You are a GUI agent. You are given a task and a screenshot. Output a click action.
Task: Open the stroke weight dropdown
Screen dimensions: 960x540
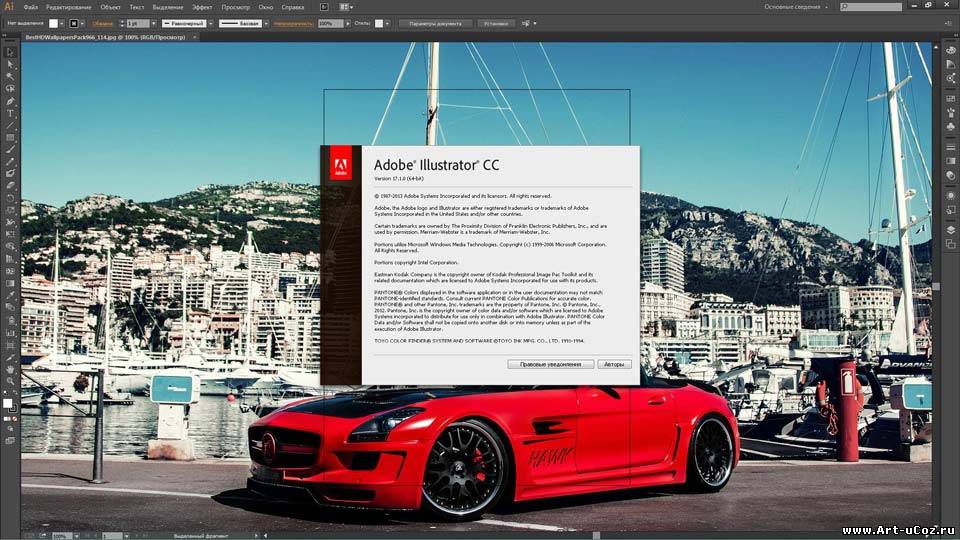(154, 24)
